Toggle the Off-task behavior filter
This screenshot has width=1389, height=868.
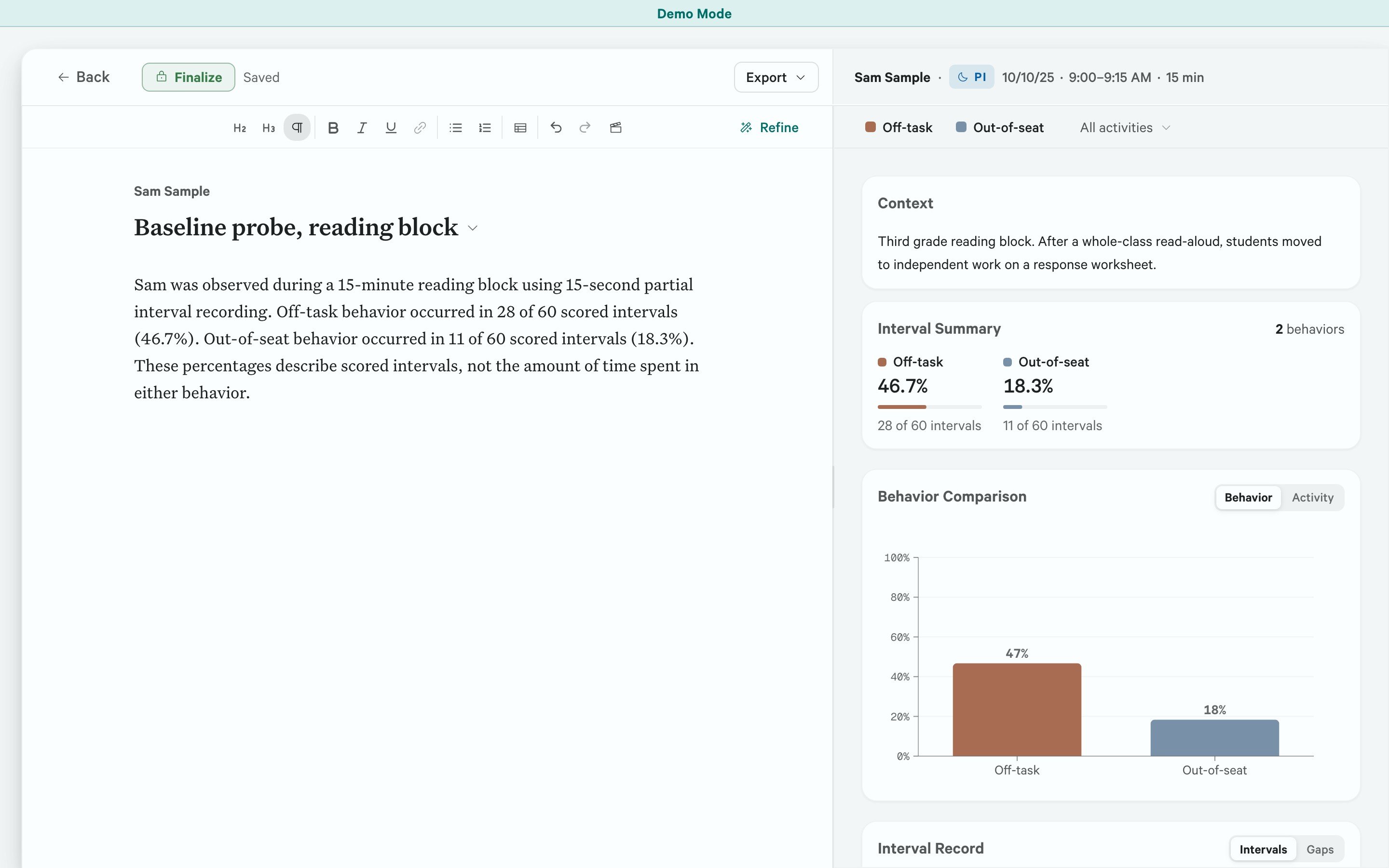tap(899, 127)
